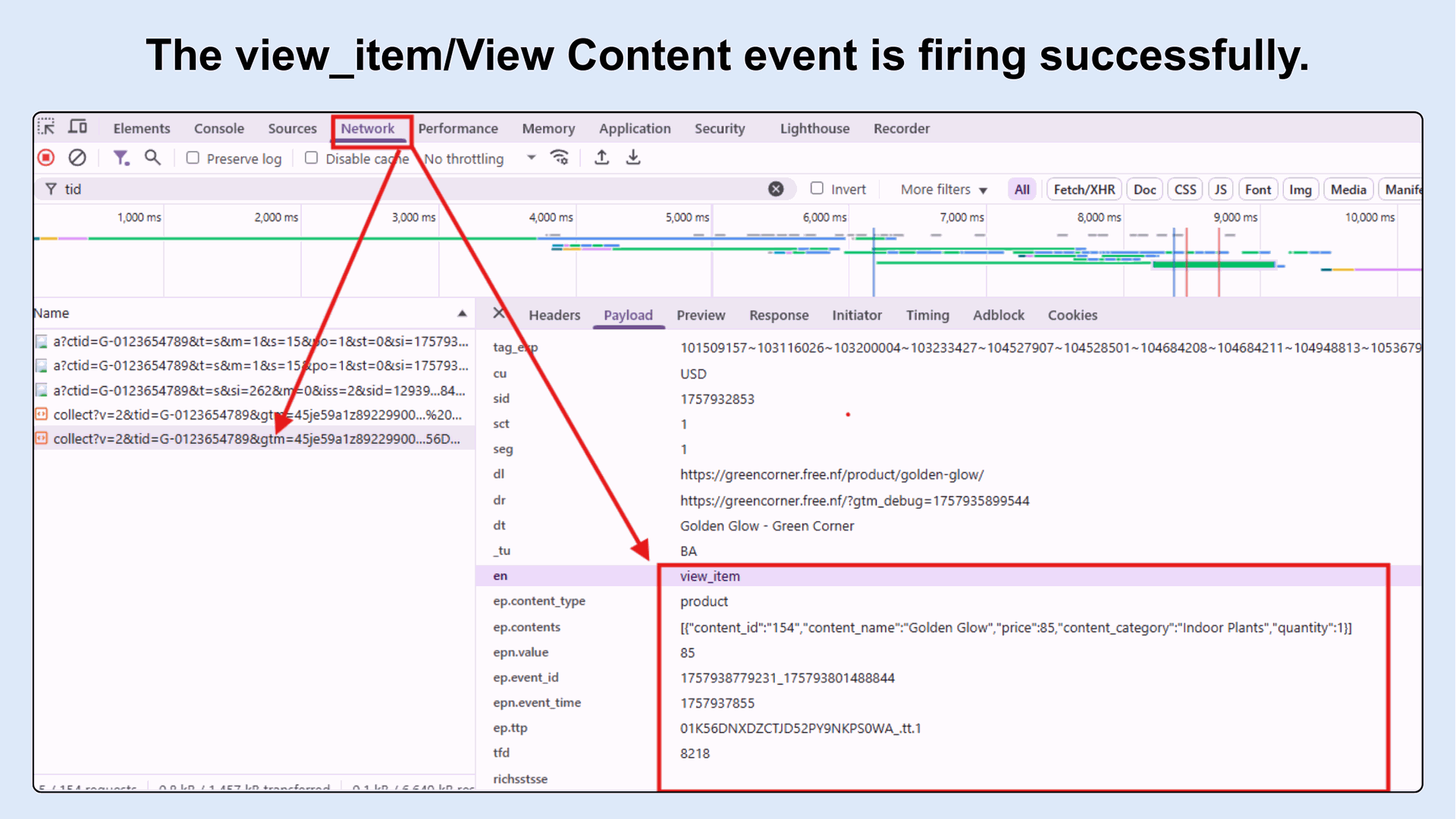Toggle the device toolbar icon
Viewport: 1456px width, 819px height.
click(x=78, y=127)
